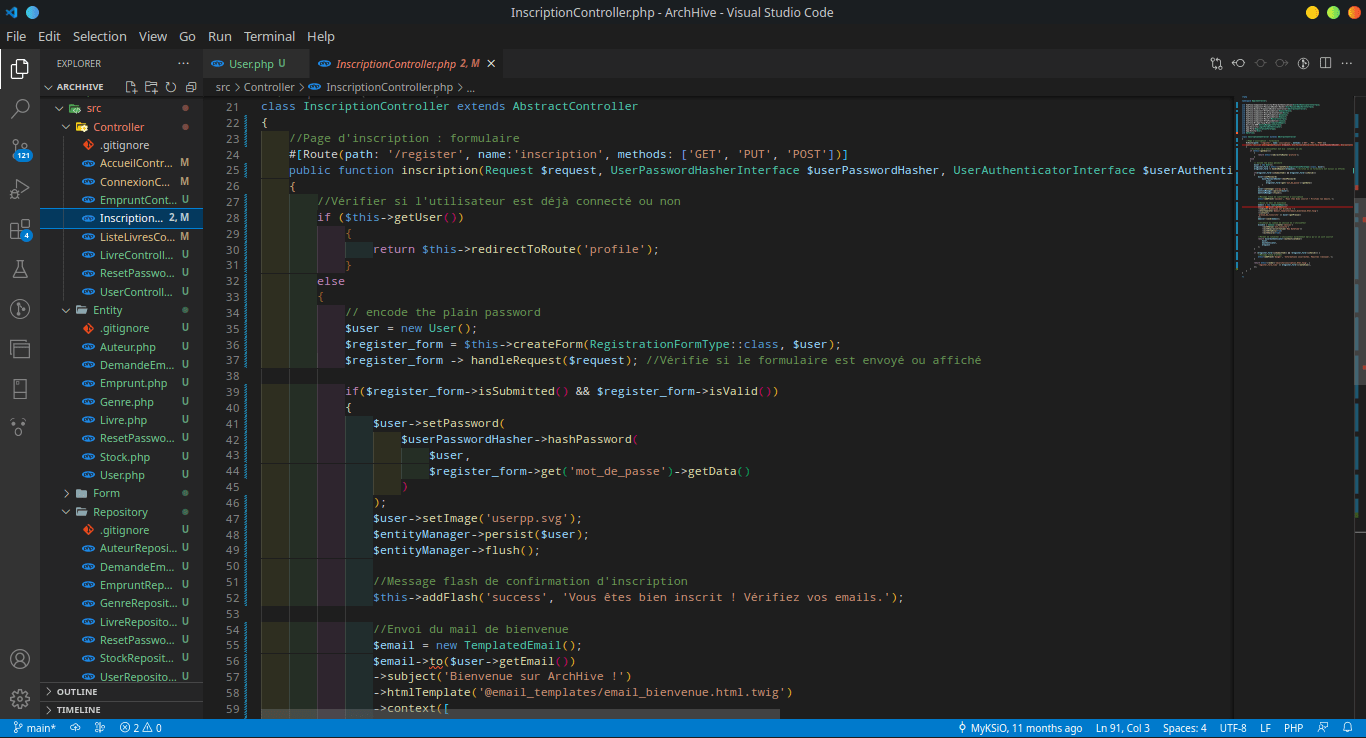Refresh the Explorer file tree
Image resolution: width=1366 pixels, height=738 pixels.
pyautogui.click(x=171, y=88)
